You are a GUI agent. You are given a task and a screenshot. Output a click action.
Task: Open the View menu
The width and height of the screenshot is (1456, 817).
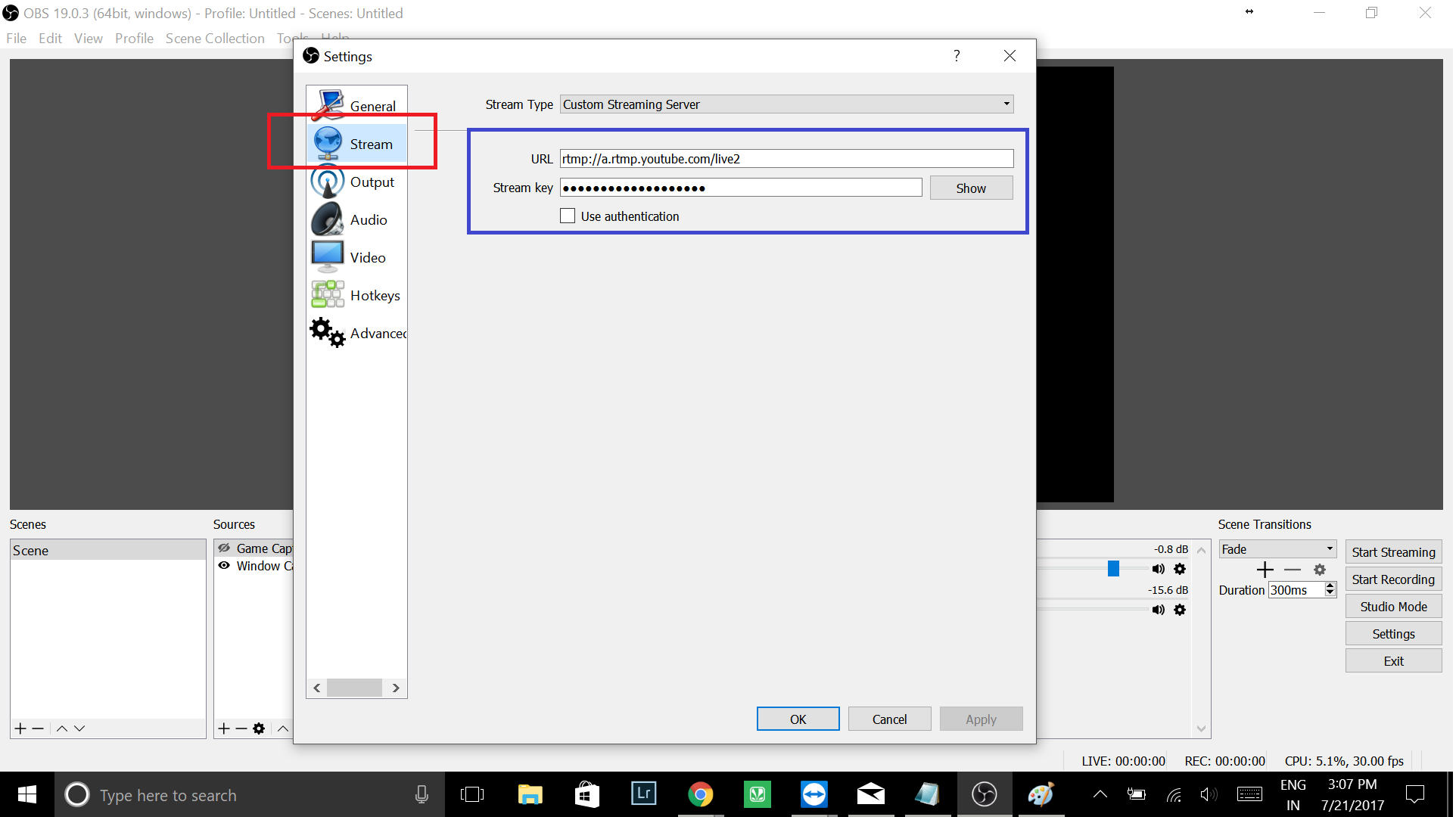point(89,39)
